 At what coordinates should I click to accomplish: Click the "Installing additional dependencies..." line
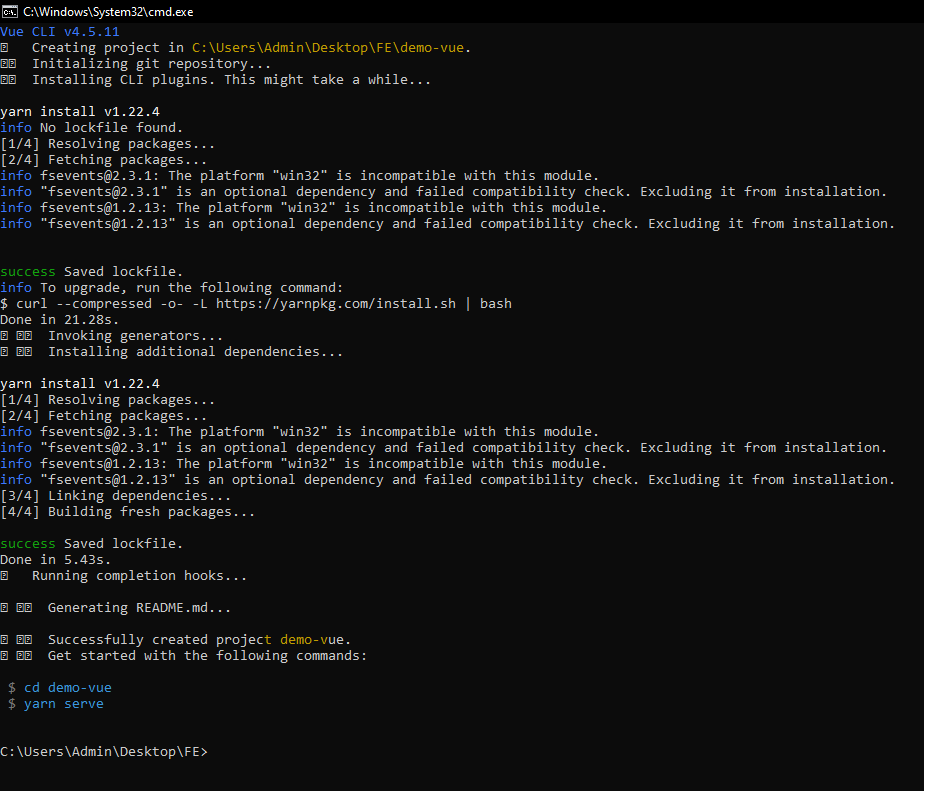pos(196,352)
